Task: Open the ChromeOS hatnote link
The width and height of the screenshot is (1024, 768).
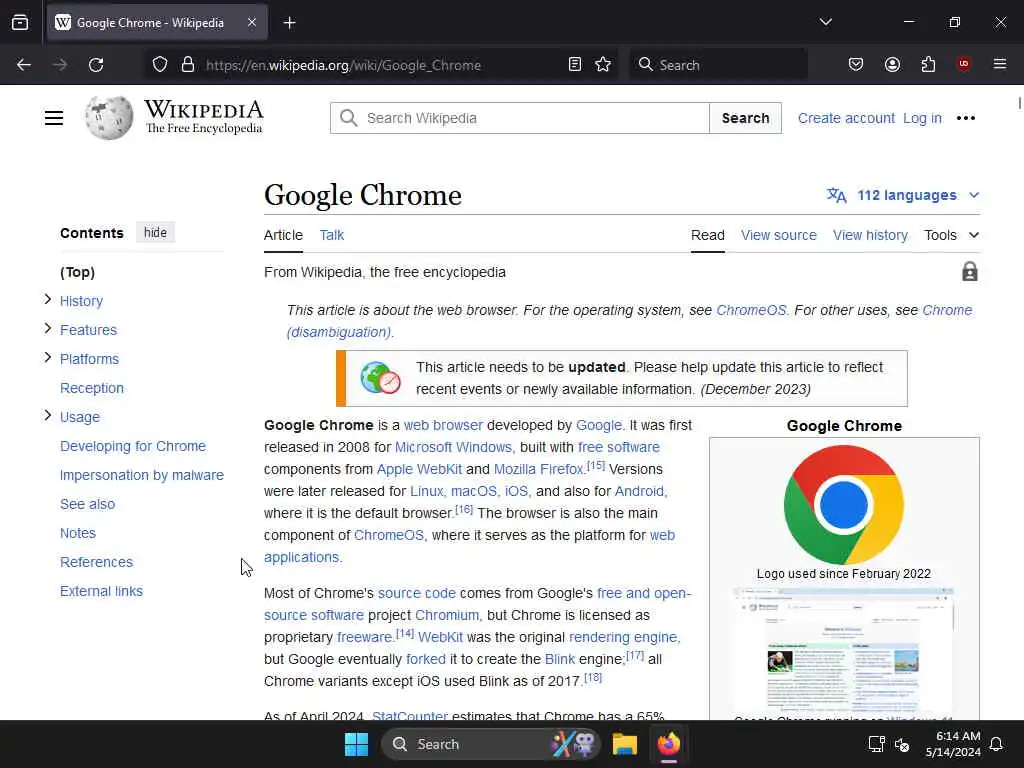Action: pyautogui.click(x=751, y=310)
